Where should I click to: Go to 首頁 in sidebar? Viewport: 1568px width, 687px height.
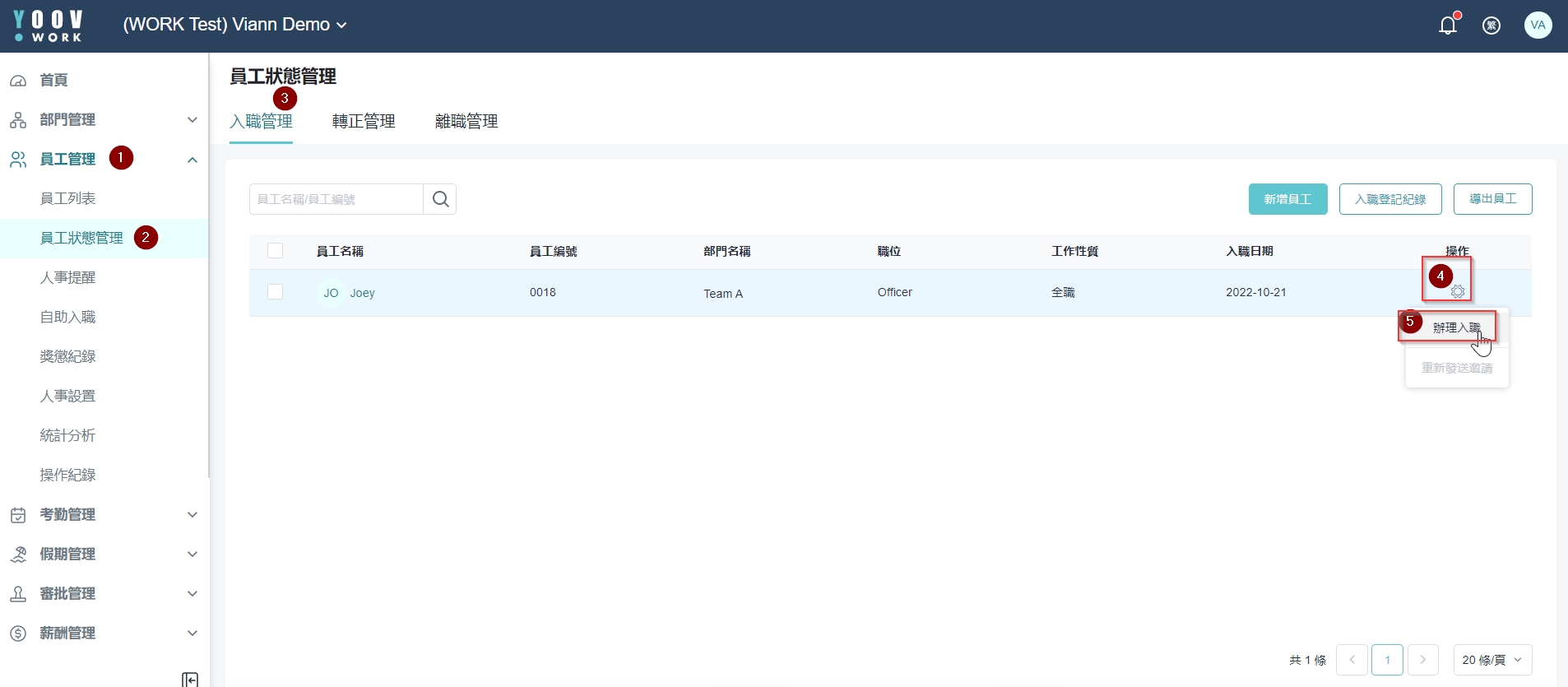(x=54, y=80)
